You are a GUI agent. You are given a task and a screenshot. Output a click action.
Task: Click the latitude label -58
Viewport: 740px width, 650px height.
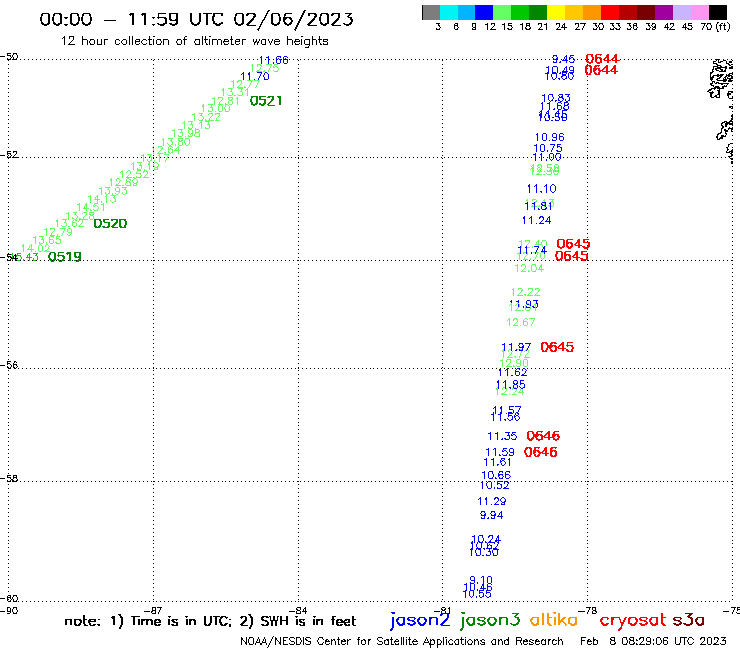[x=9, y=479]
